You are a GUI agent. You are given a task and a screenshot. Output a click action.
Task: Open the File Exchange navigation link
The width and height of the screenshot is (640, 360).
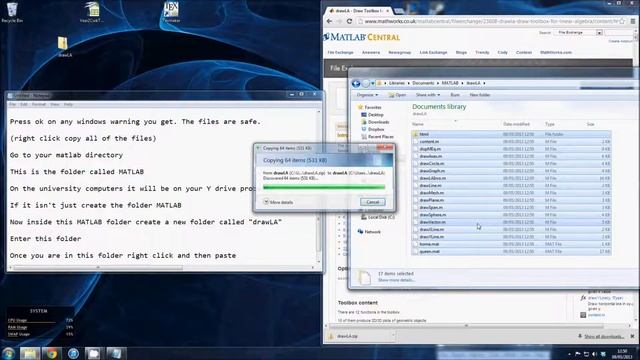340,53
